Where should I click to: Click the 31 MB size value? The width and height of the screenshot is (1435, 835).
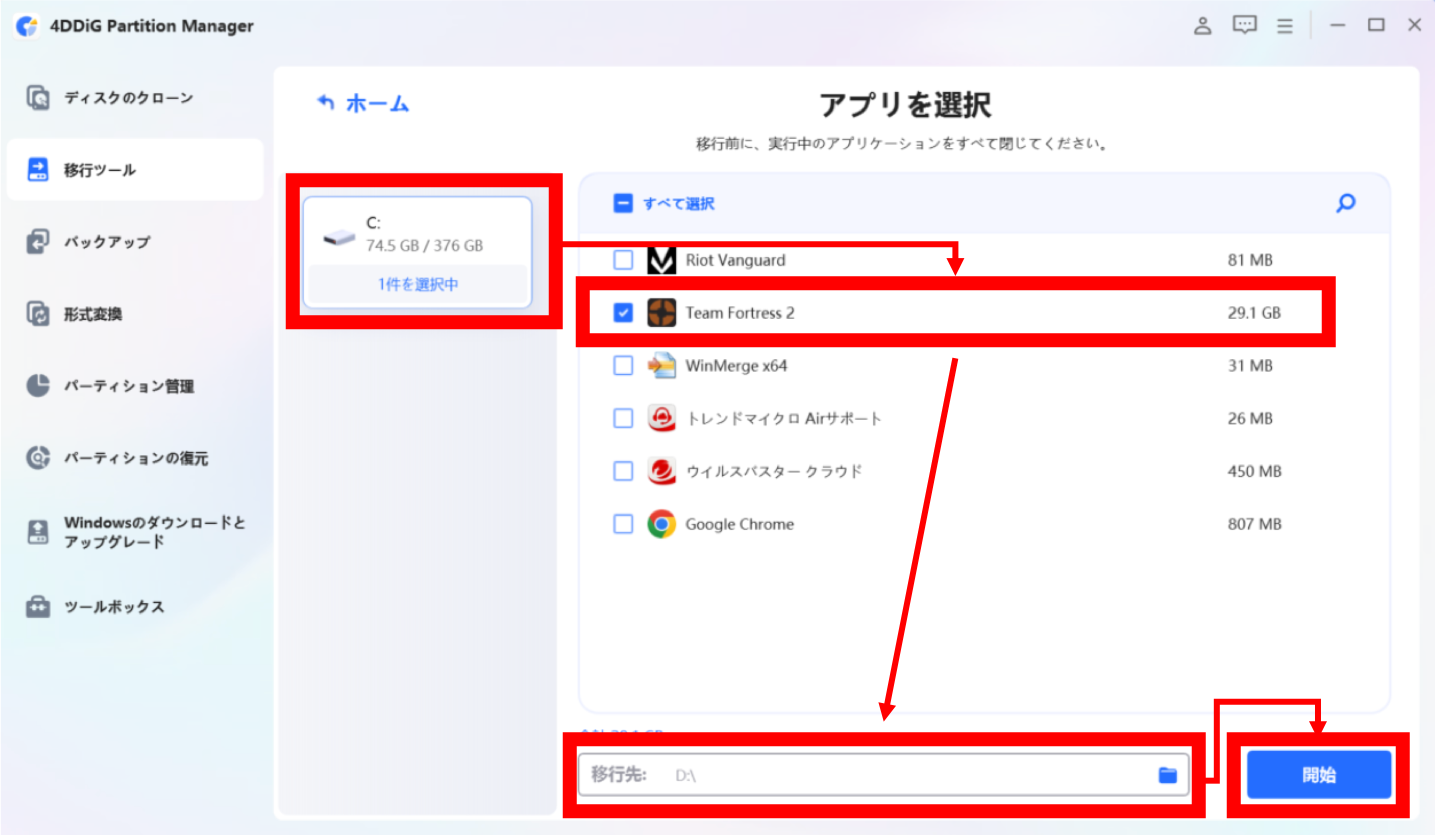click(x=1249, y=366)
